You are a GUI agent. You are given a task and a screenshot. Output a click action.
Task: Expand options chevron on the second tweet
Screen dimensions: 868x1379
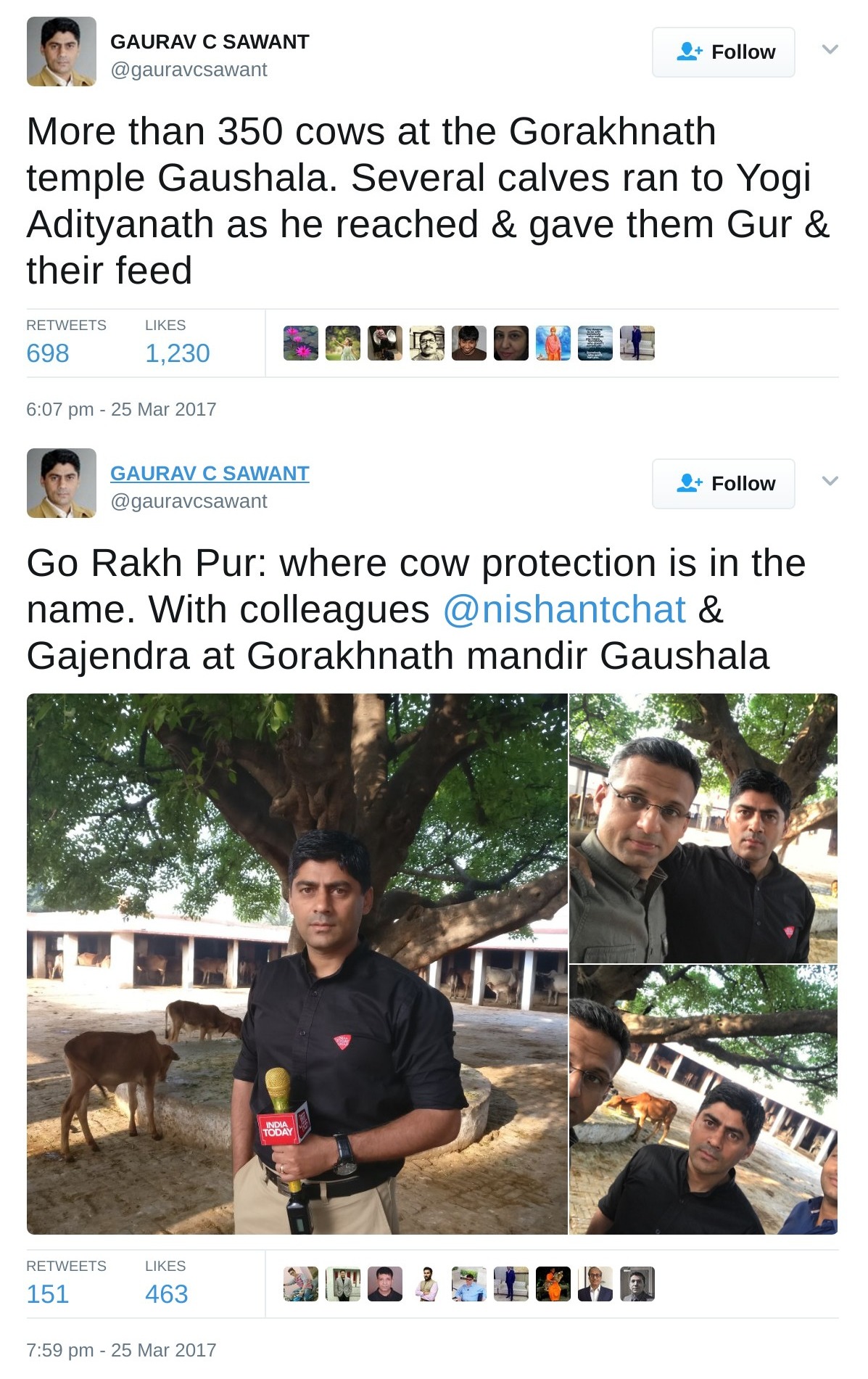tap(830, 481)
